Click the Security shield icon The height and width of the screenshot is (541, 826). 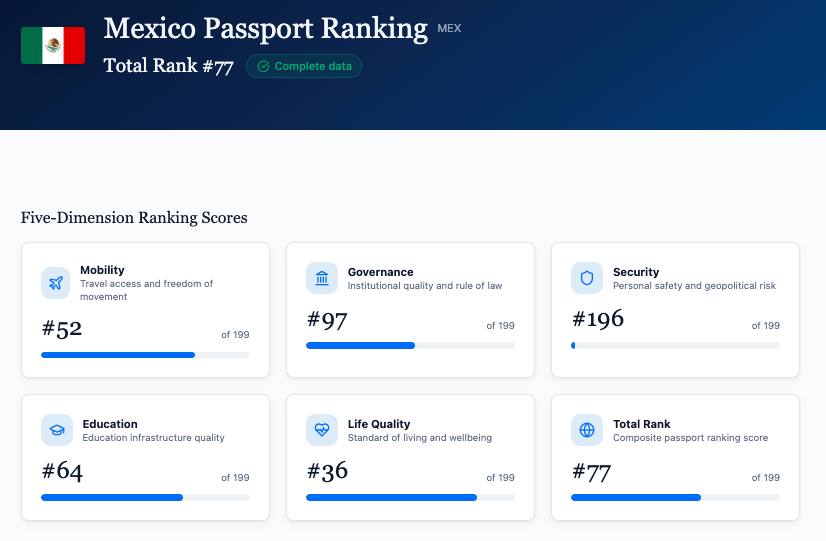point(587,279)
